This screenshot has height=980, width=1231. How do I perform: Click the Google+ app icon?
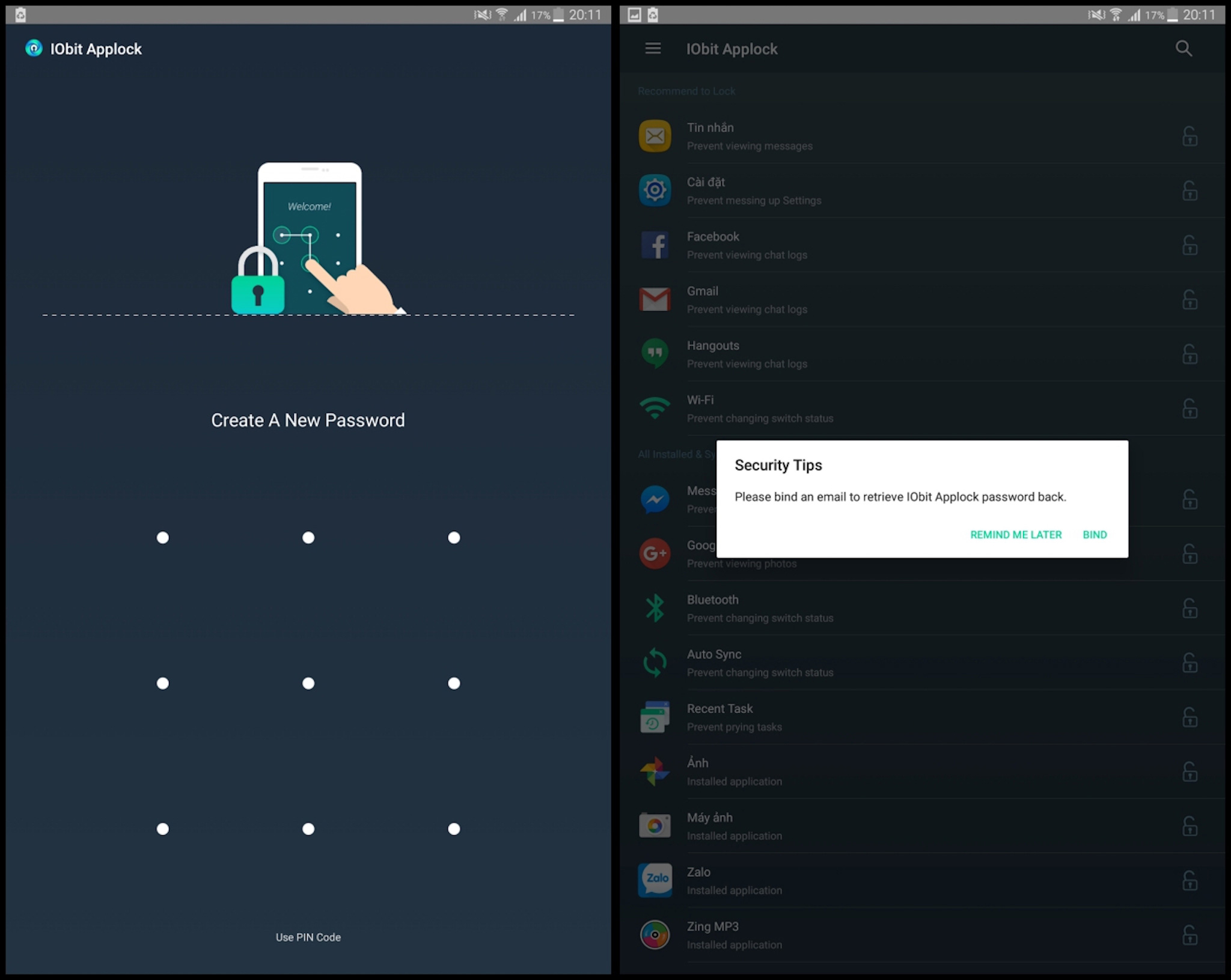(655, 553)
